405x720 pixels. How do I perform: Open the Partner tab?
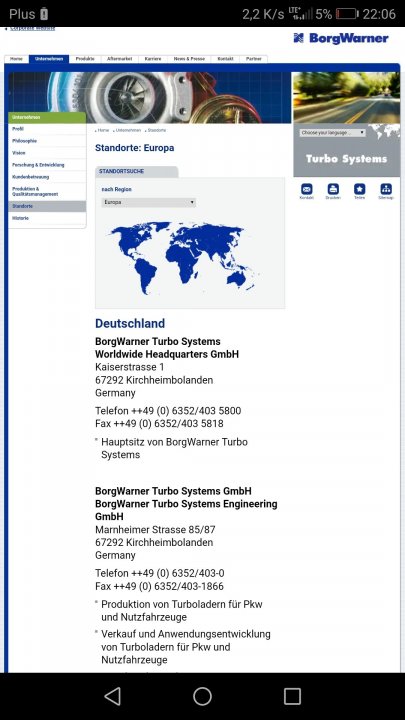(253, 59)
